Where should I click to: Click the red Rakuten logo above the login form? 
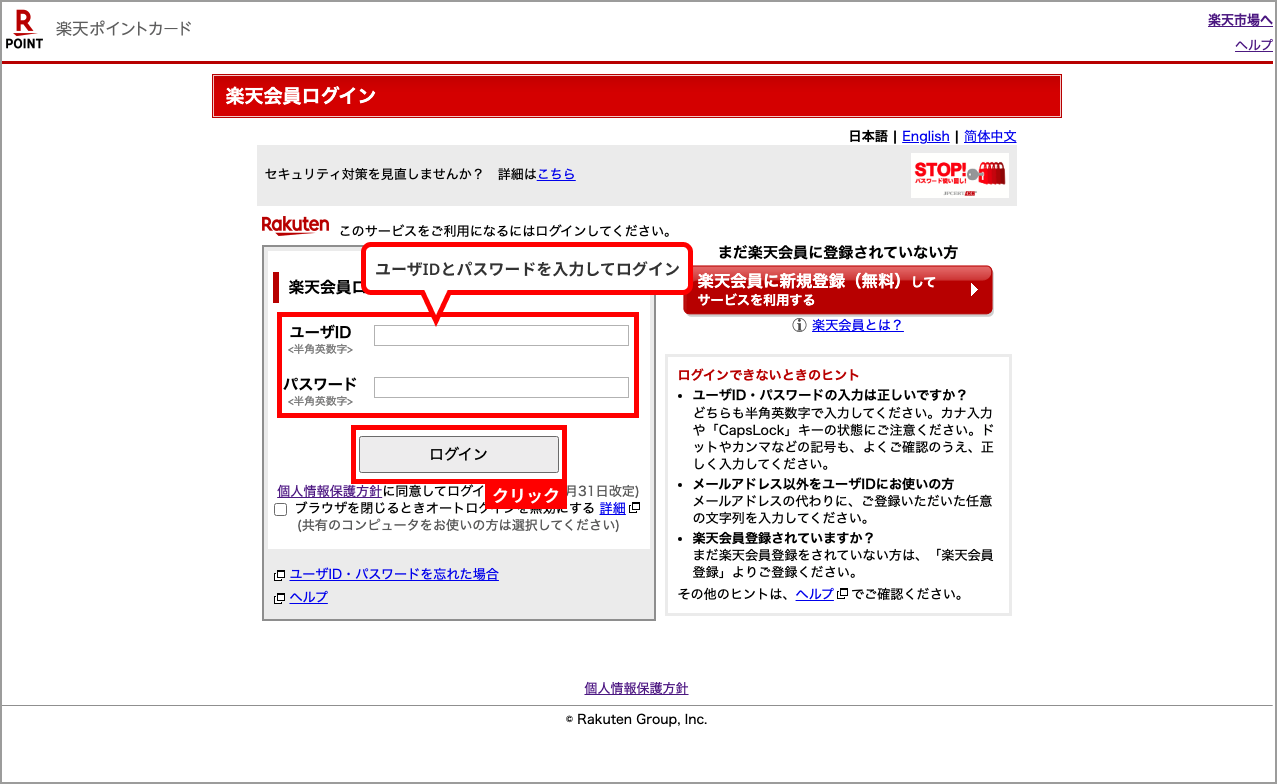295,226
